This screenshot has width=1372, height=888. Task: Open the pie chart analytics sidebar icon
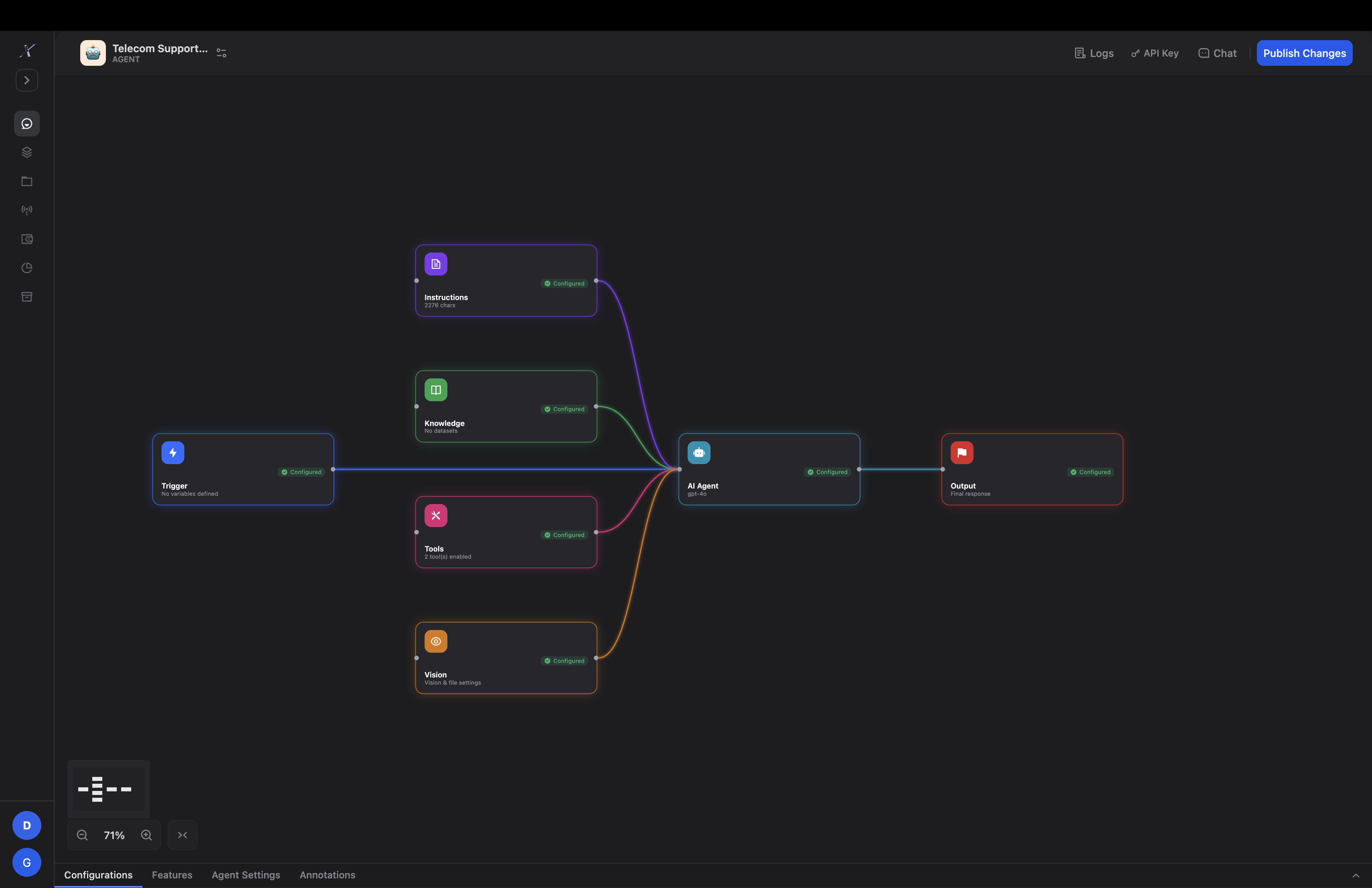[x=26, y=268]
